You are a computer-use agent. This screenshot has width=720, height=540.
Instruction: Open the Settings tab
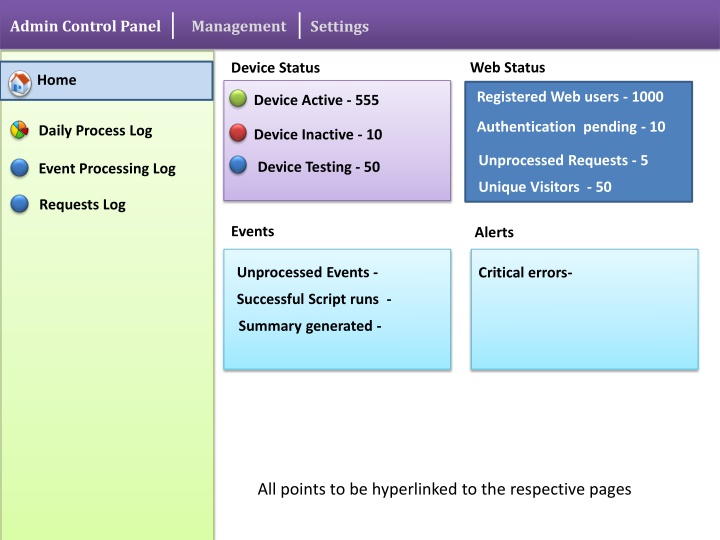(339, 26)
